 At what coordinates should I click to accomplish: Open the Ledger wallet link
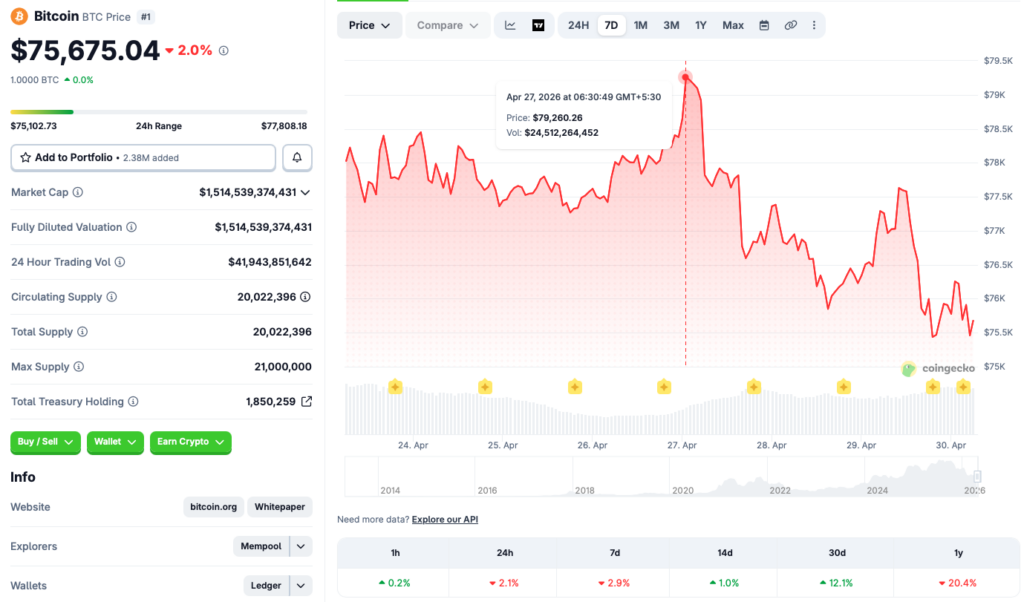266,586
